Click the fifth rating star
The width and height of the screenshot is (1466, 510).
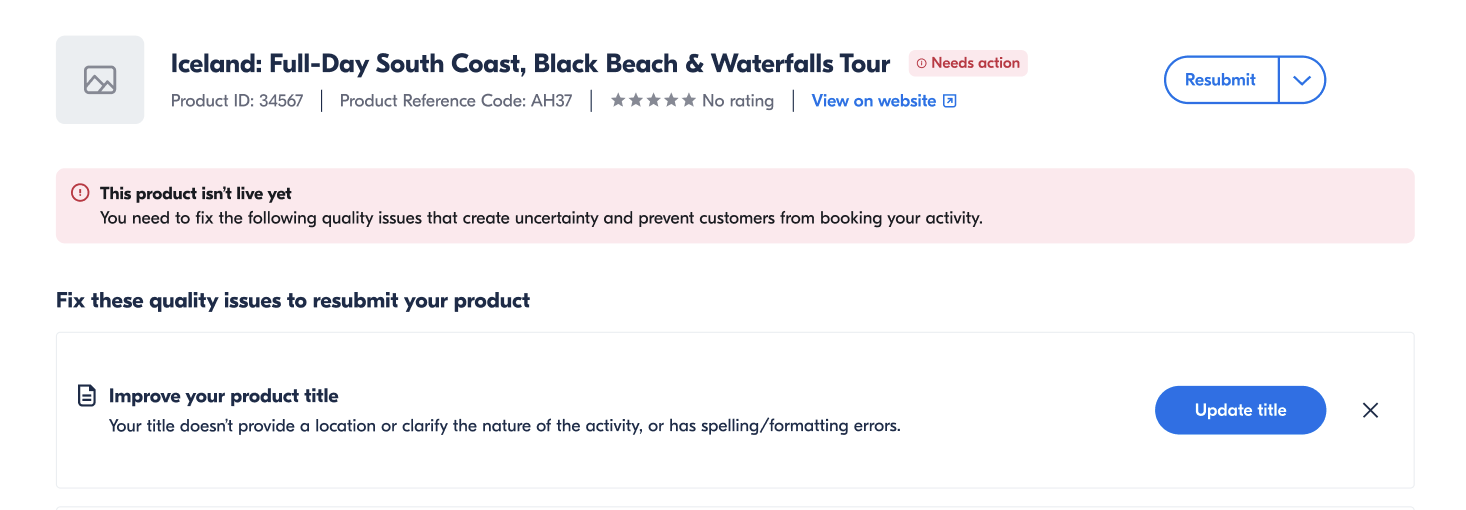[688, 101]
